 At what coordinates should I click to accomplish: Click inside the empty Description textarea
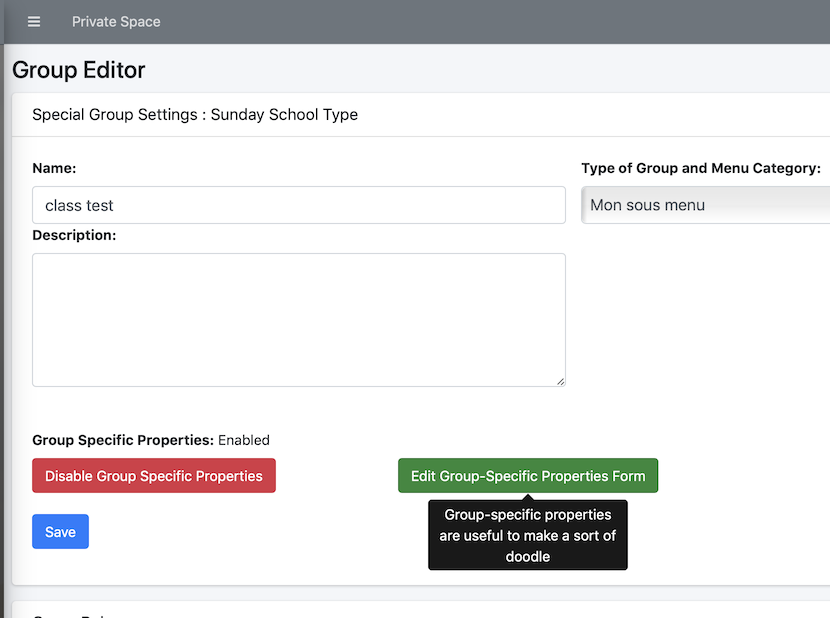point(299,320)
